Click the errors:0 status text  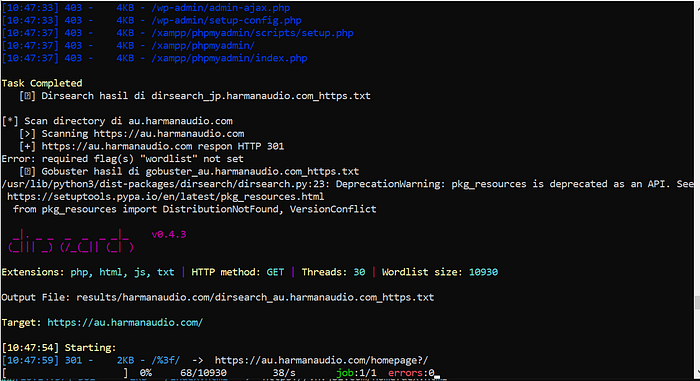click(411, 373)
